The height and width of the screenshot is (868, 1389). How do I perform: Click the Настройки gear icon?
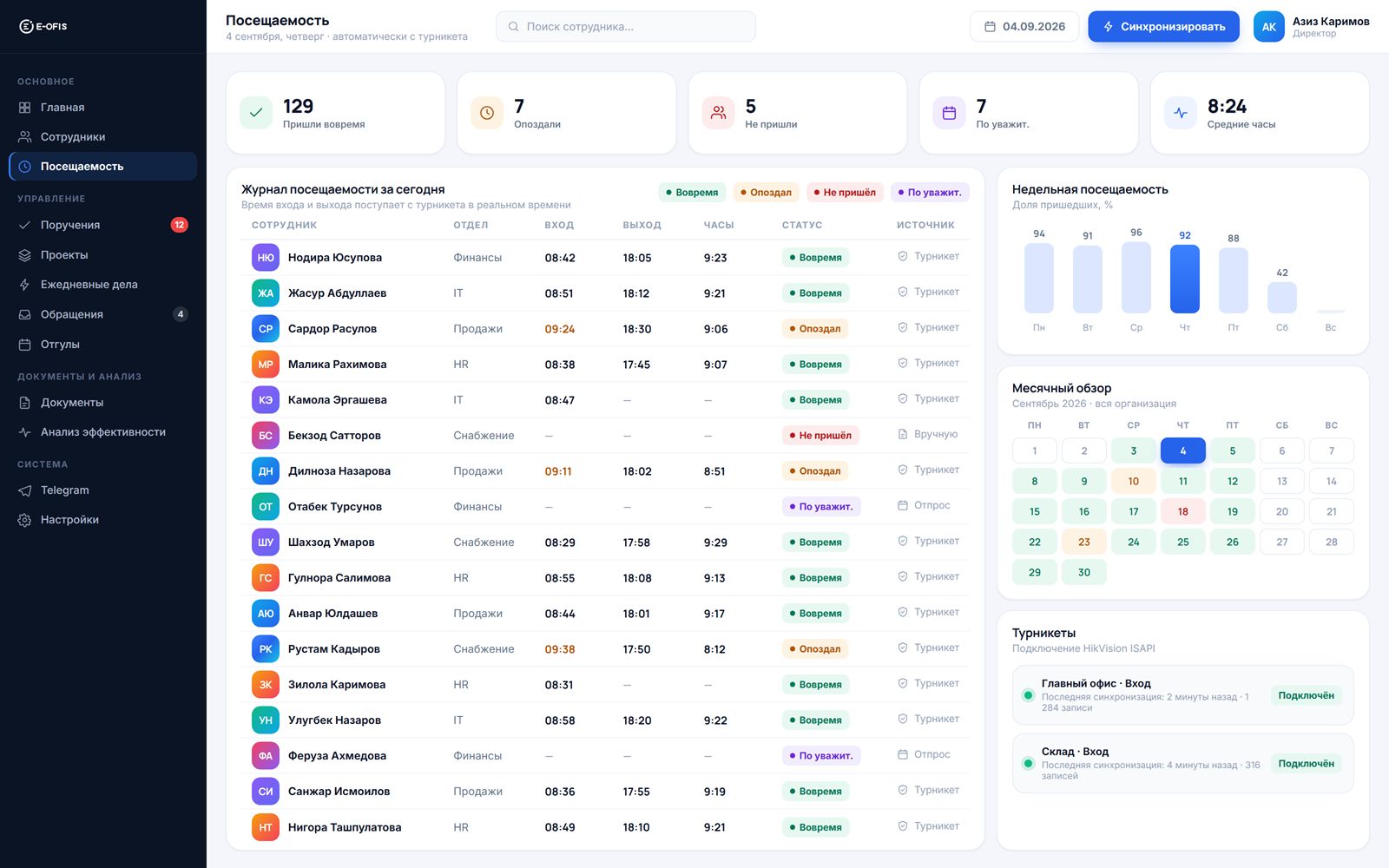coord(25,520)
